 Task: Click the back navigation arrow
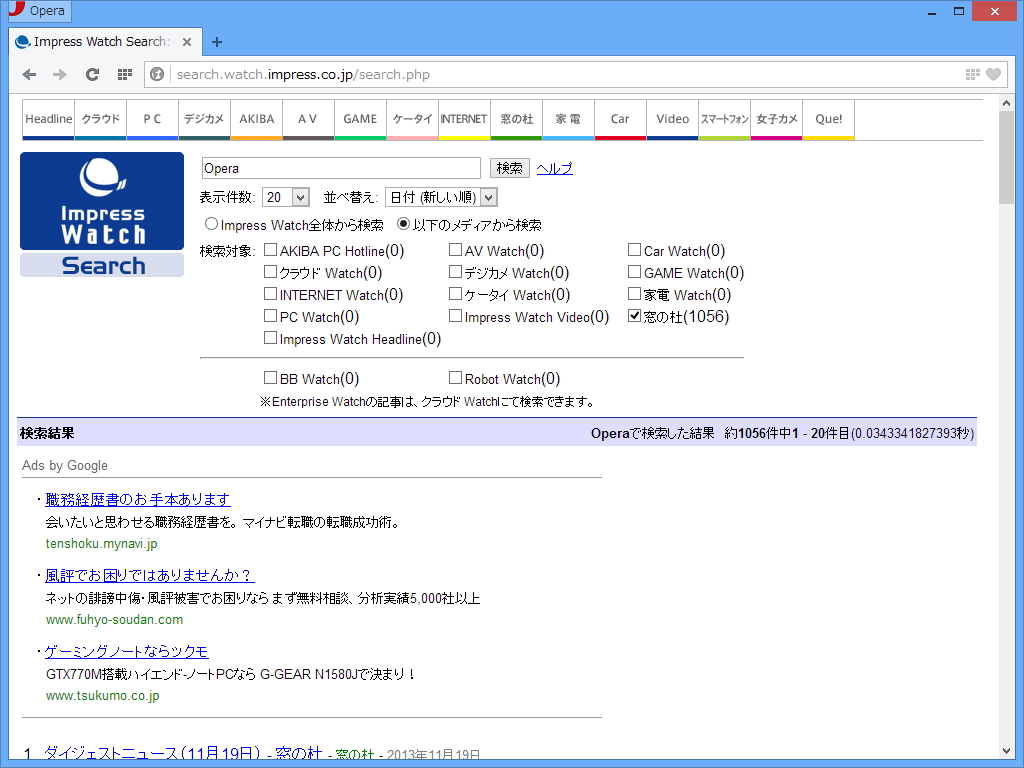point(28,74)
